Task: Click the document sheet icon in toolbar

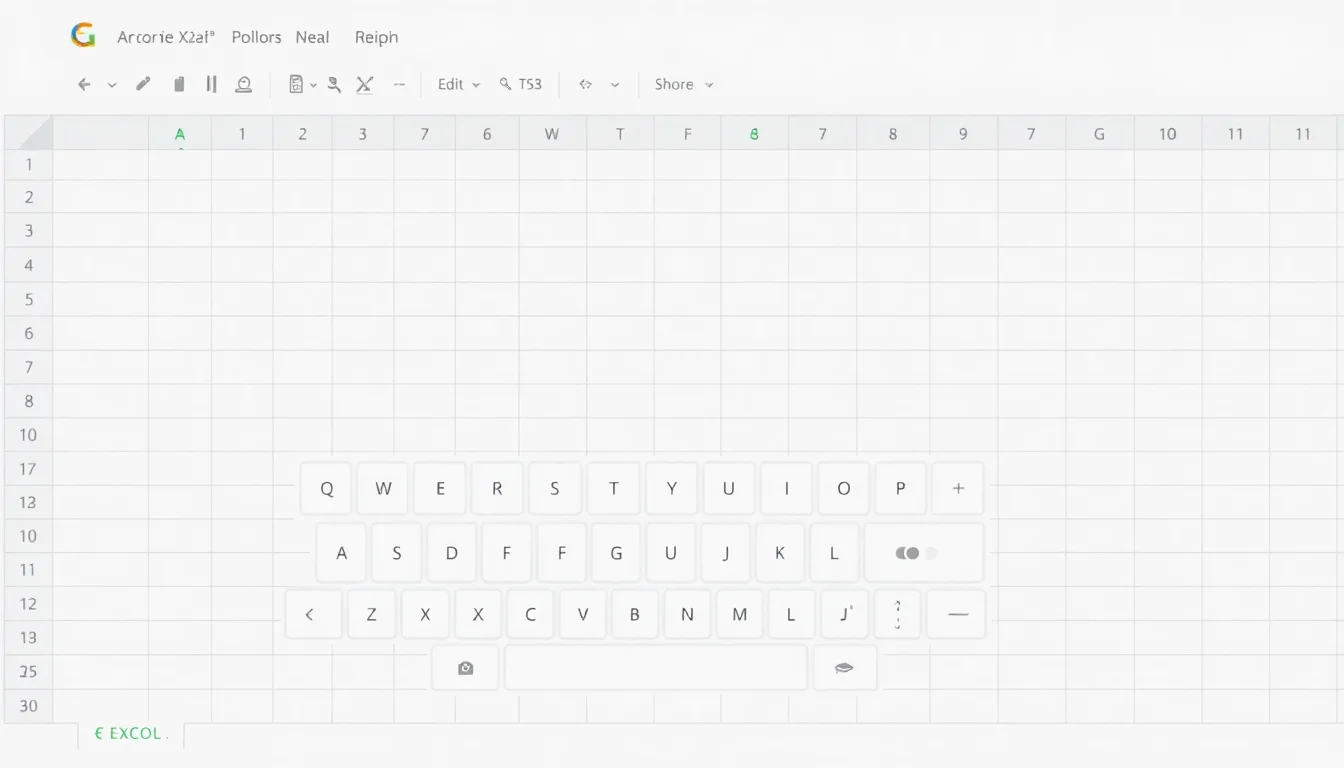Action: 295,84
